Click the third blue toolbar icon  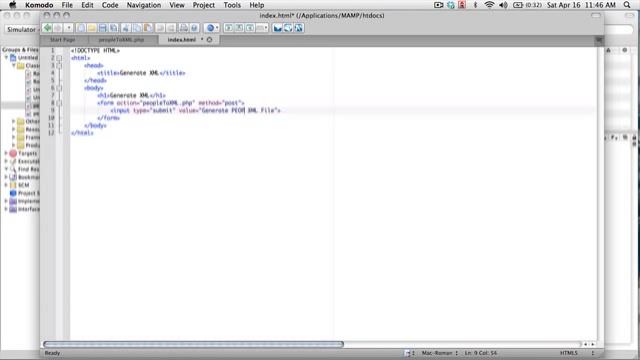coord(299,28)
